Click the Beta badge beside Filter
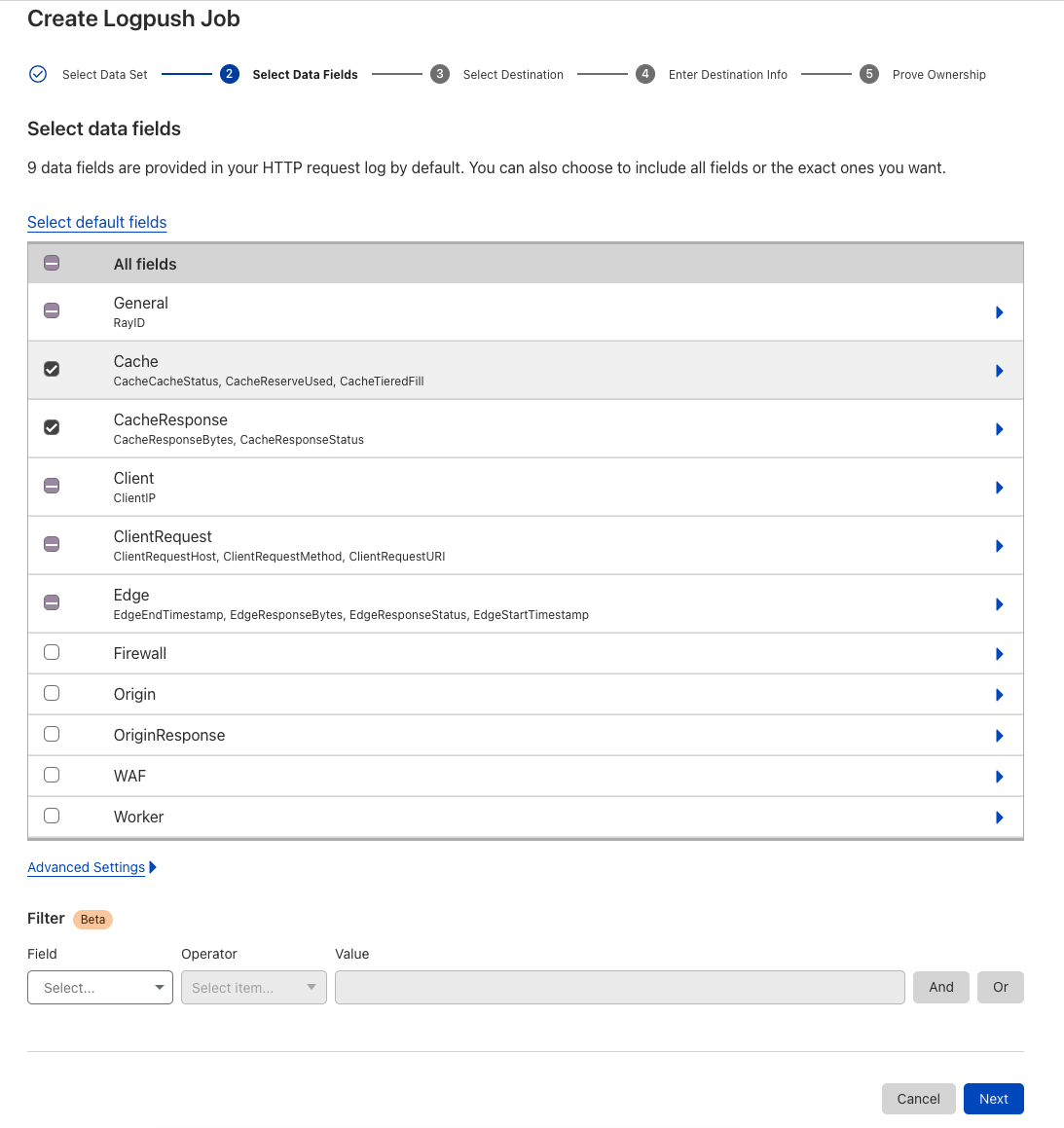Screen dimensions: 1064x1128 click(x=92, y=919)
